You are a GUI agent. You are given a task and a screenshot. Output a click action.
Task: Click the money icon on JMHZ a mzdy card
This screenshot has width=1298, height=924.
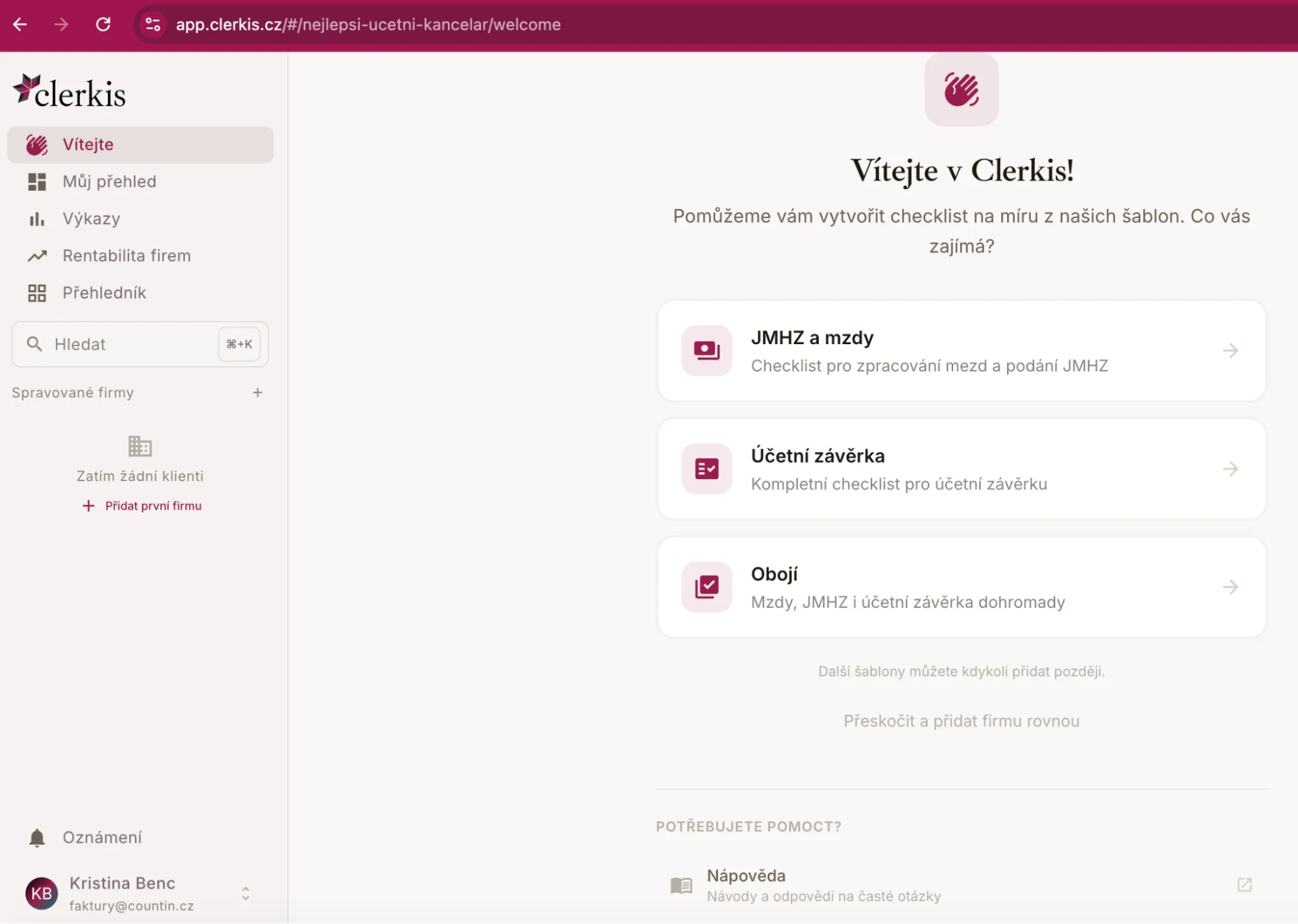pyautogui.click(x=706, y=351)
